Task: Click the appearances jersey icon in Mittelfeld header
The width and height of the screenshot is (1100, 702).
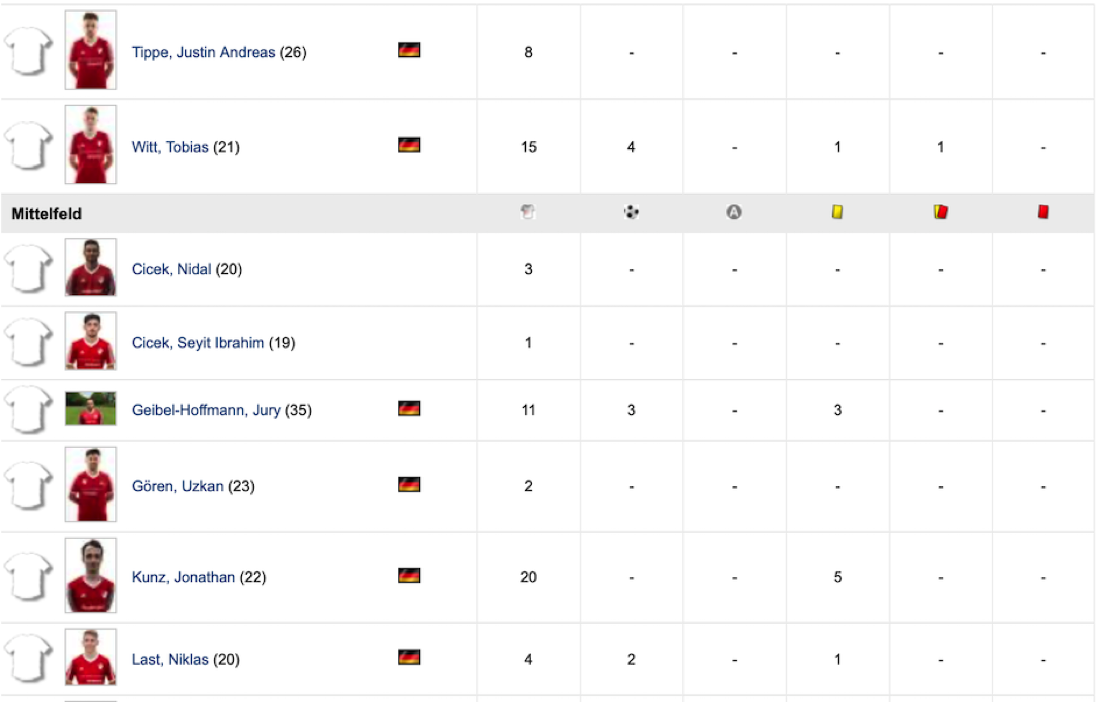Action: click(528, 212)
